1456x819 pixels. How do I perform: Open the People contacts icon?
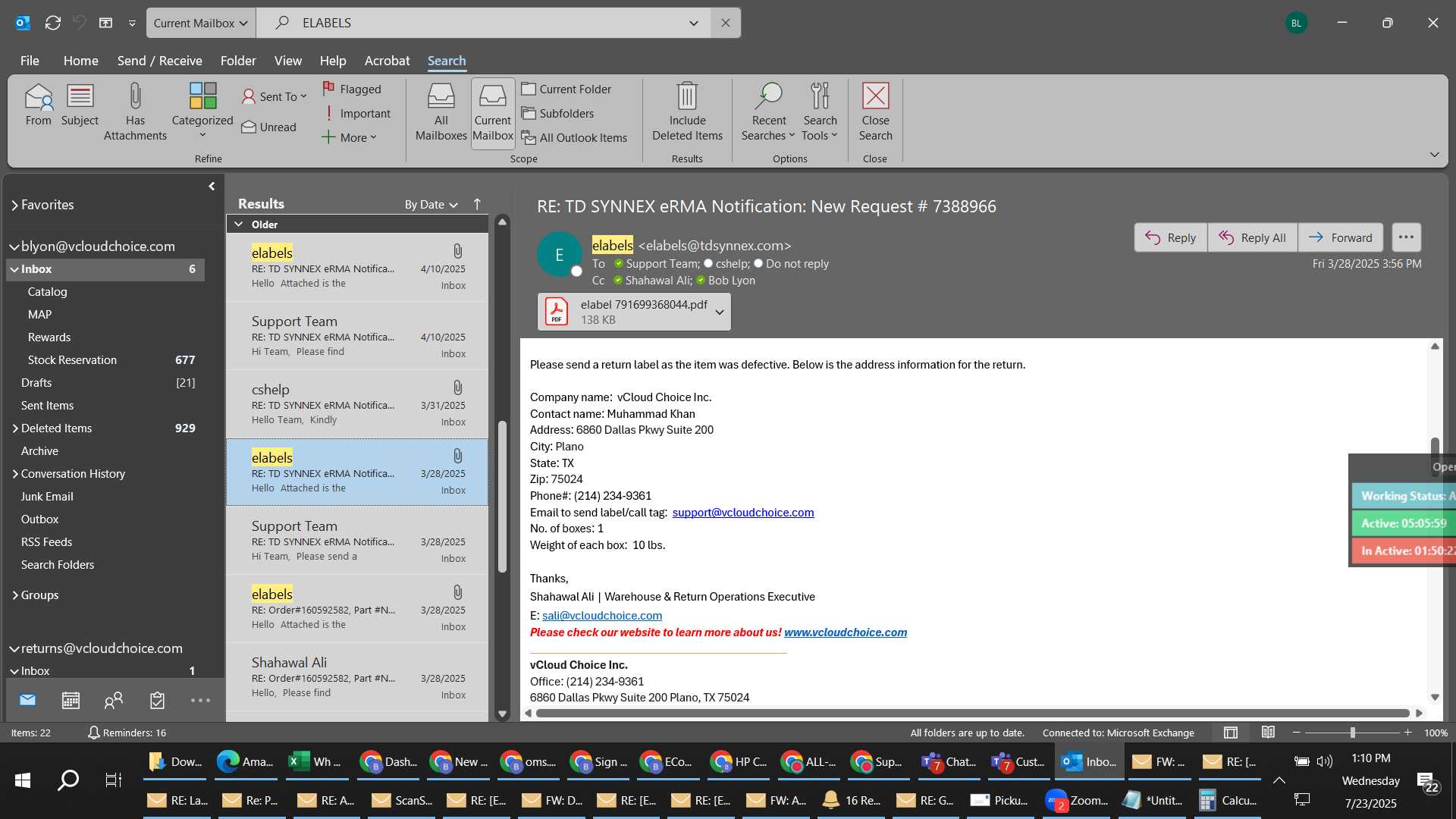114,701
